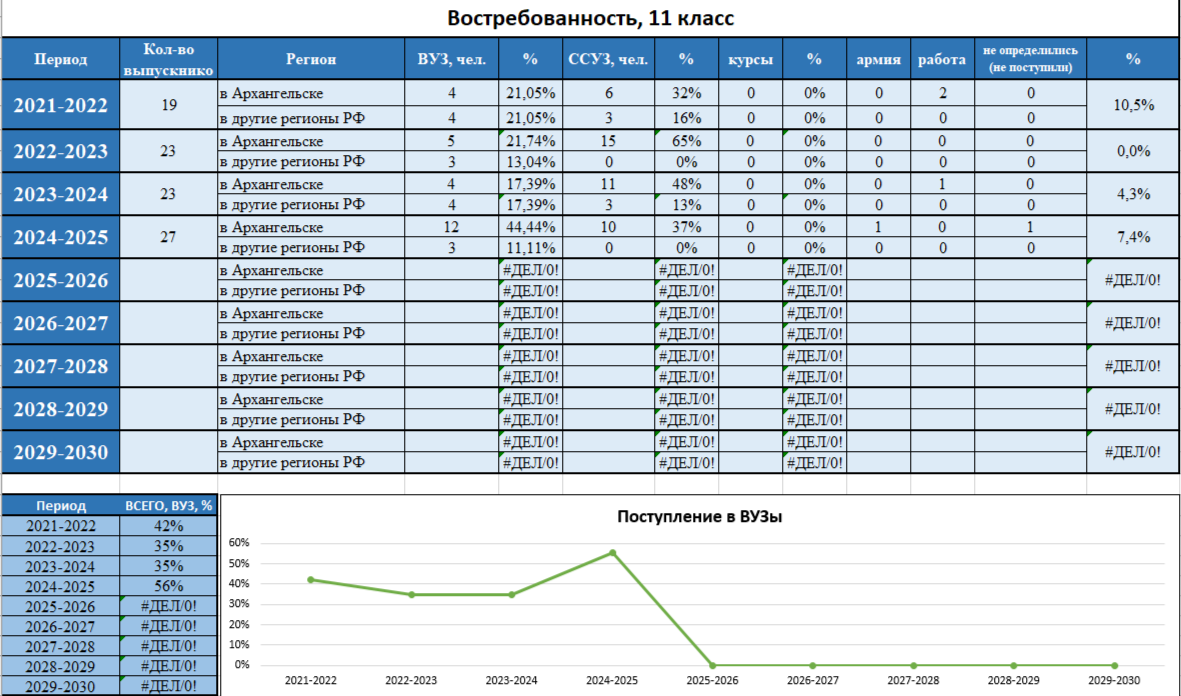Viewport: 1181px width, 696px height.
Task: Select the cell showing 10,5%
Action: click(x=1133, y=105)
